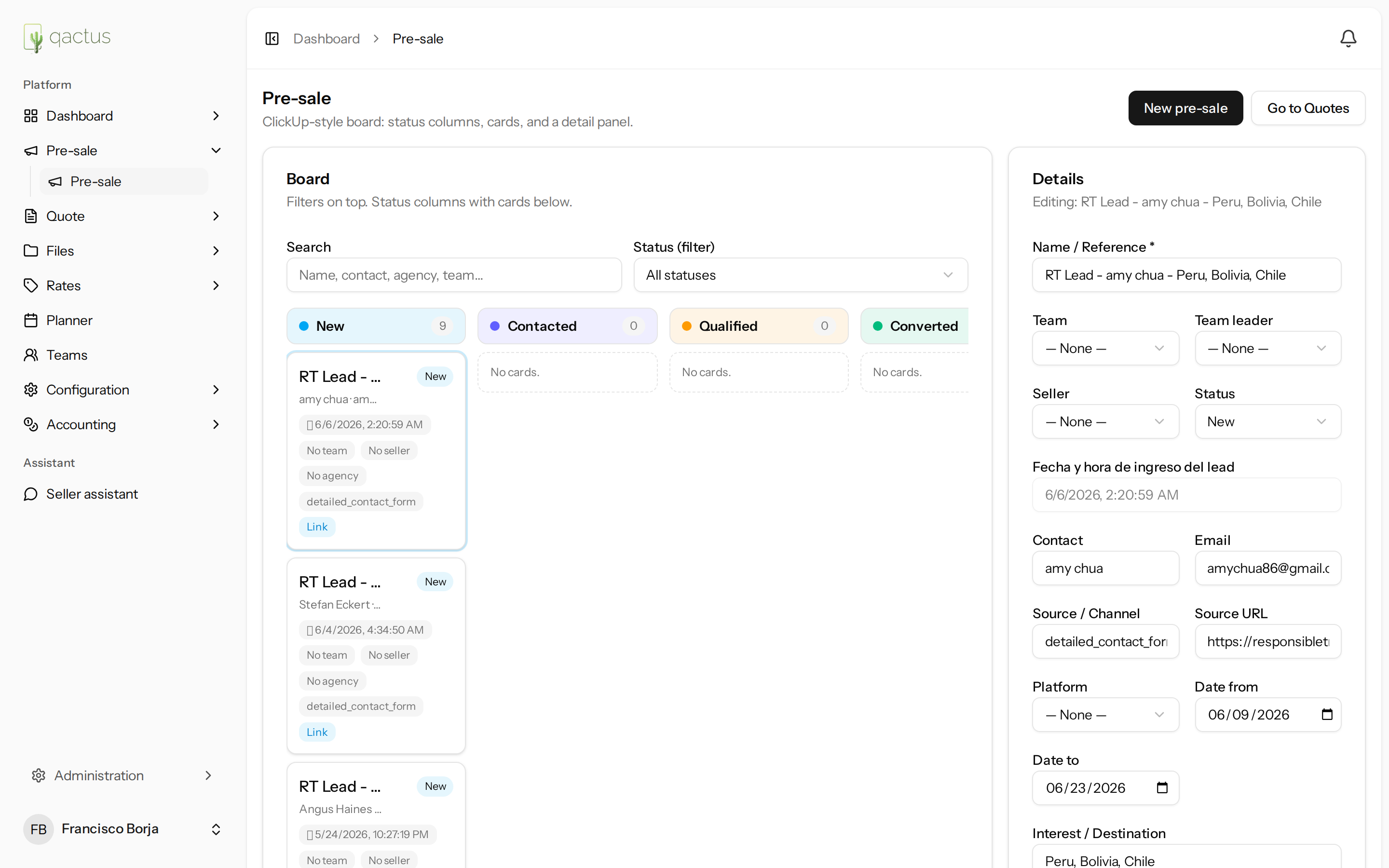Click the detailed_contact_form tag on amy chua card
1389x868 pixels.
(361, 501)
